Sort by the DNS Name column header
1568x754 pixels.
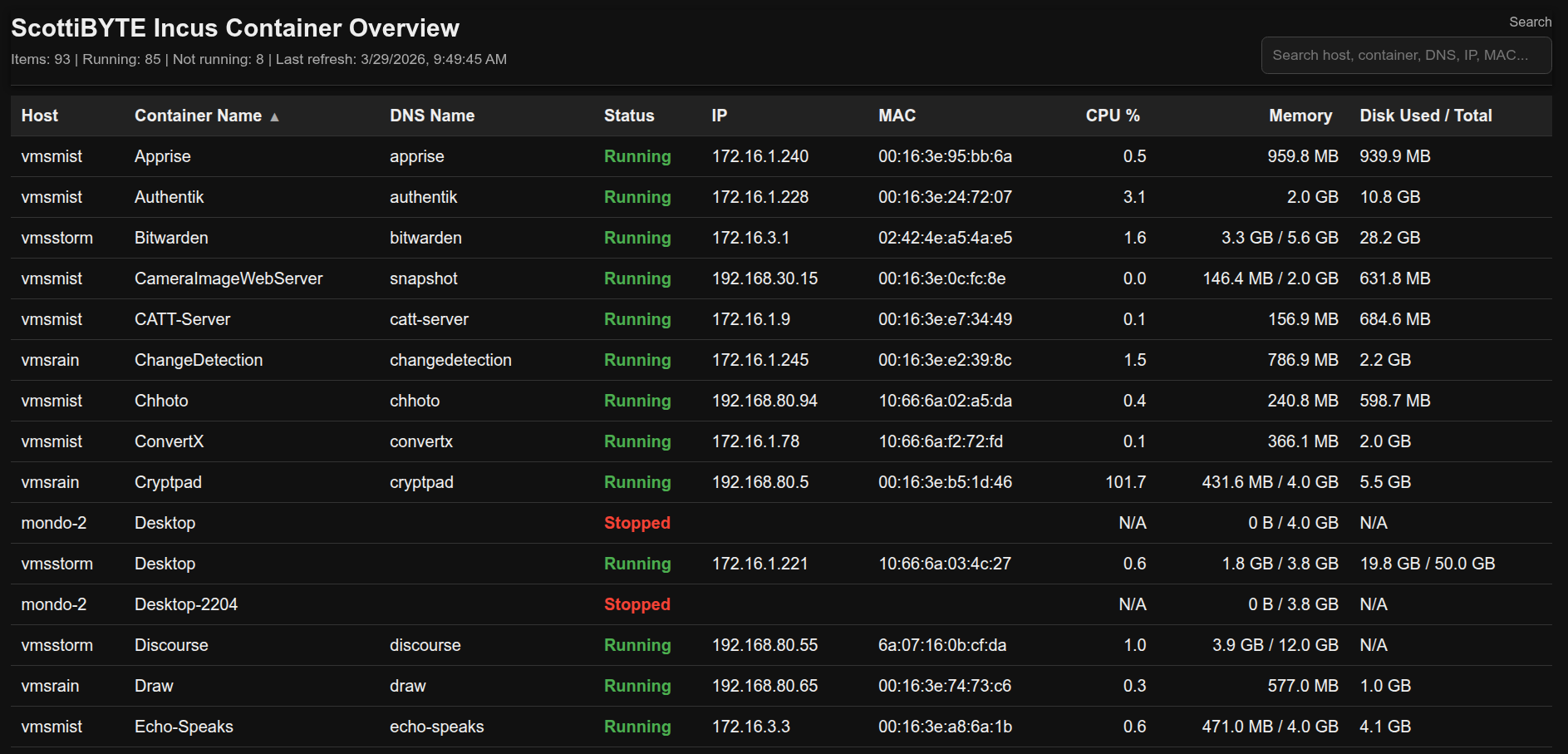tap(432, 116)
